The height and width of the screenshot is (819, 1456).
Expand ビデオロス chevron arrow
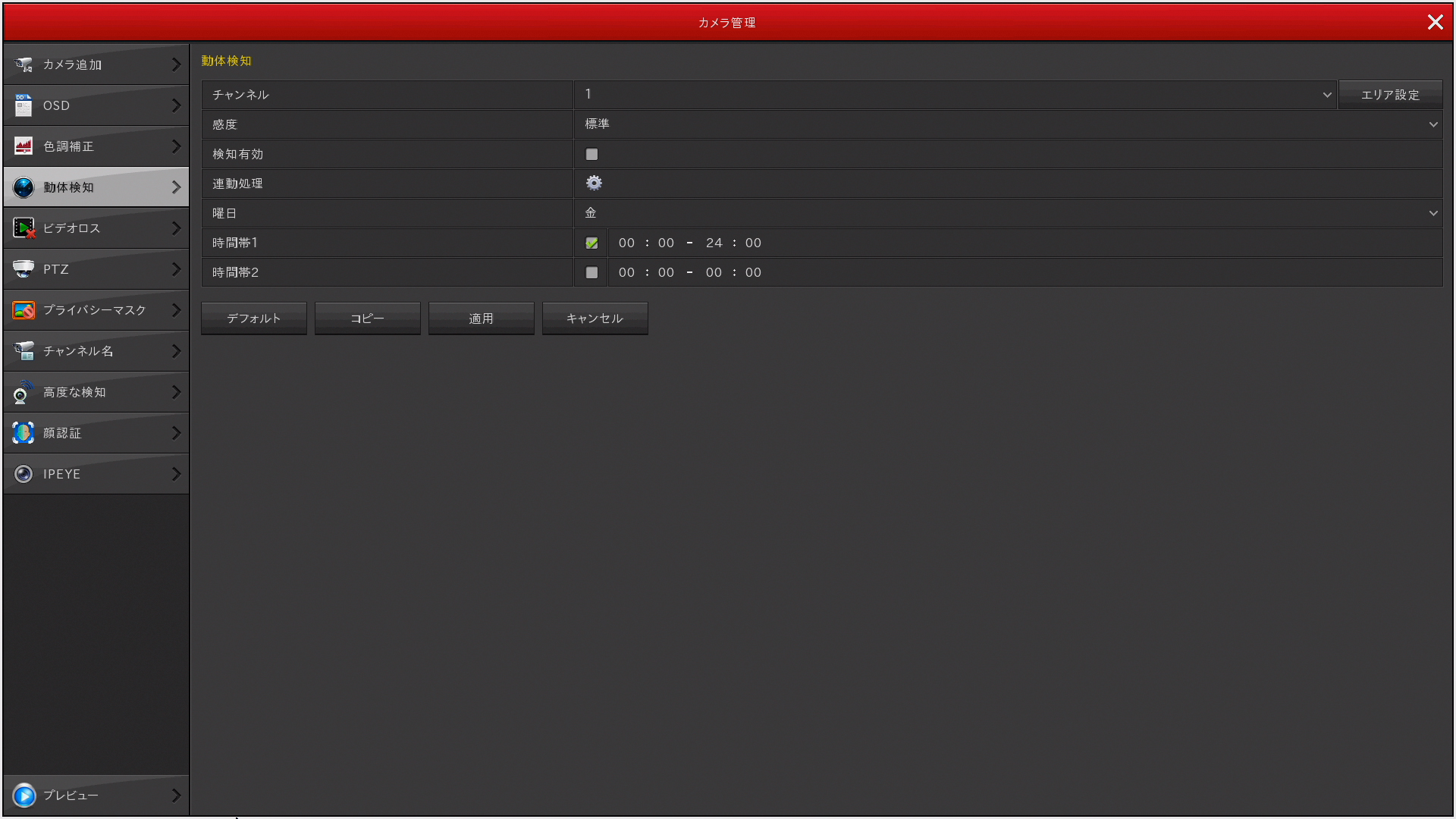(x=176, y=228)
